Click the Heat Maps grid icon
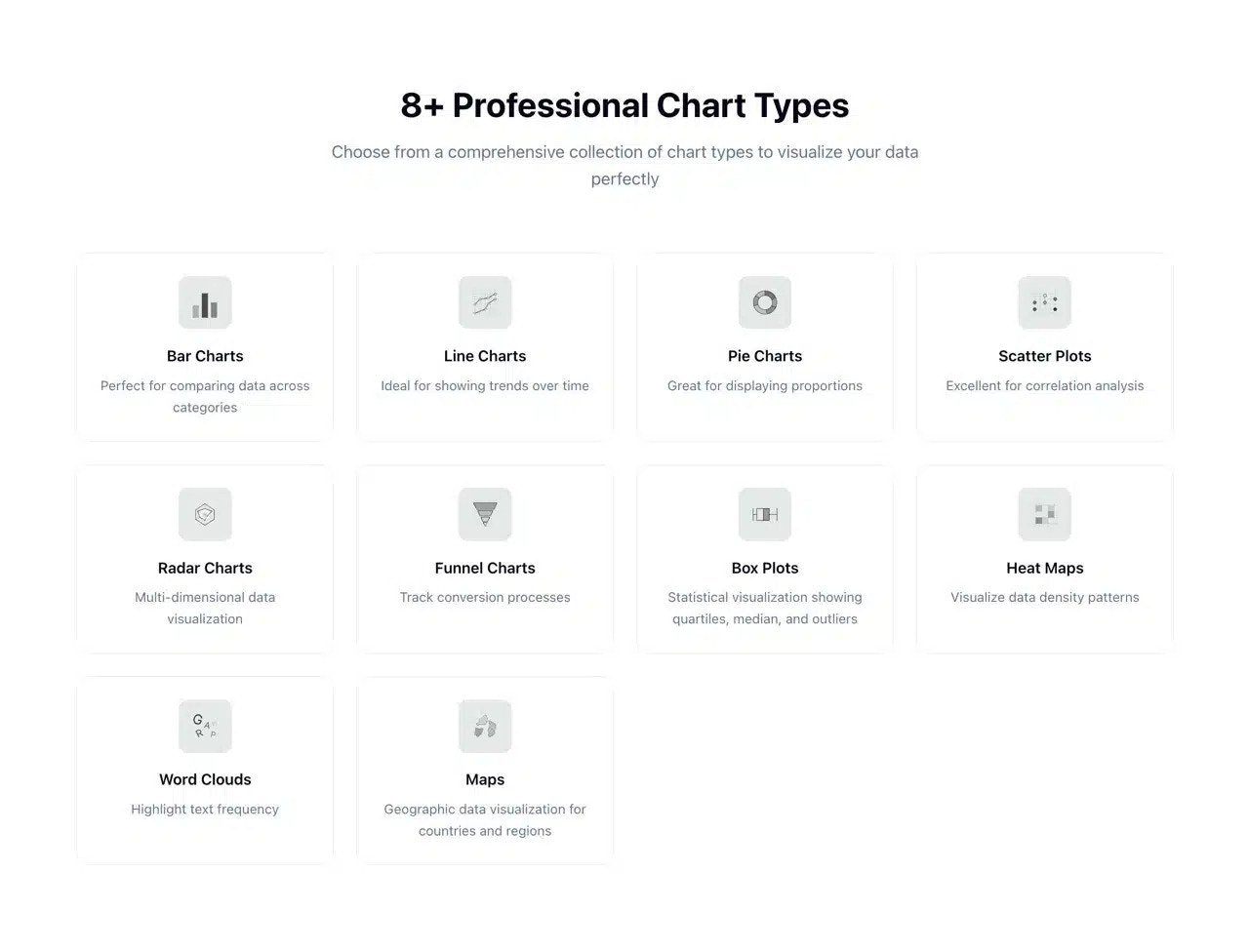1249x952 pixels. point(1044,514)
